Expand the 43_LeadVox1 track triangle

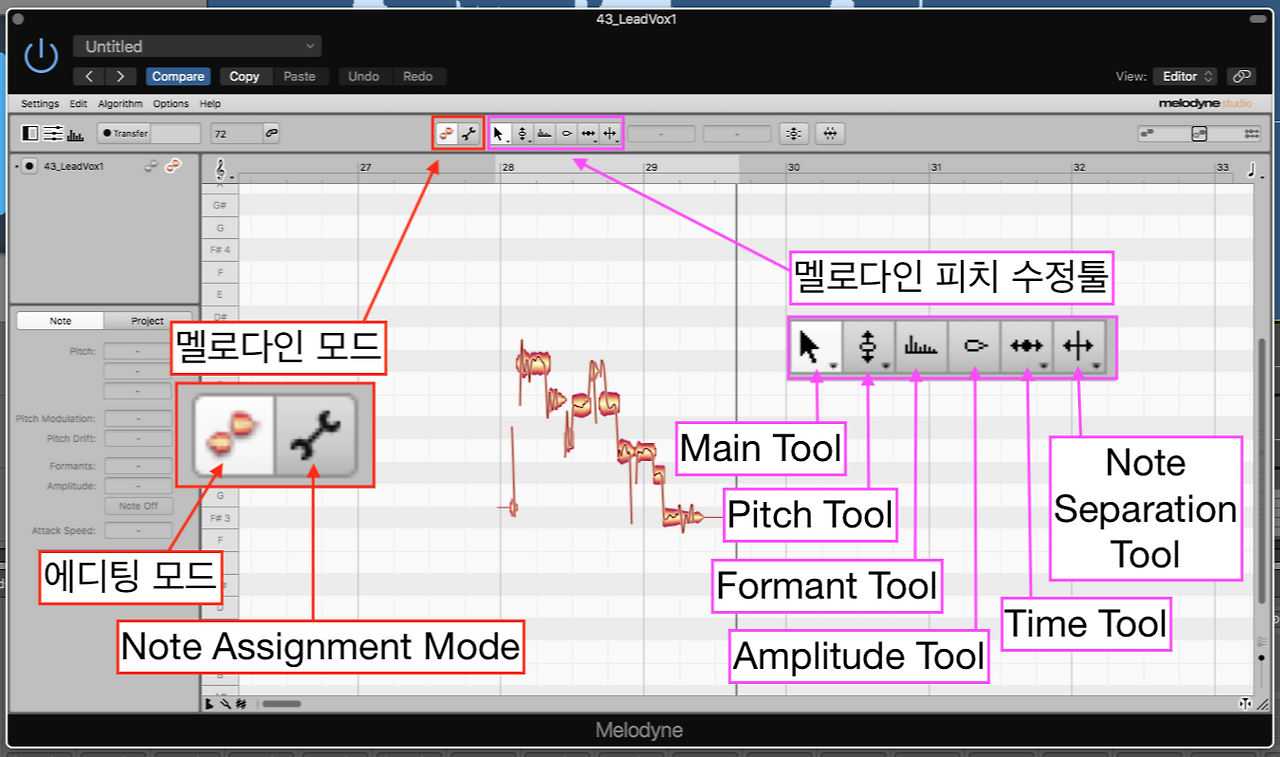pos(17,166)
